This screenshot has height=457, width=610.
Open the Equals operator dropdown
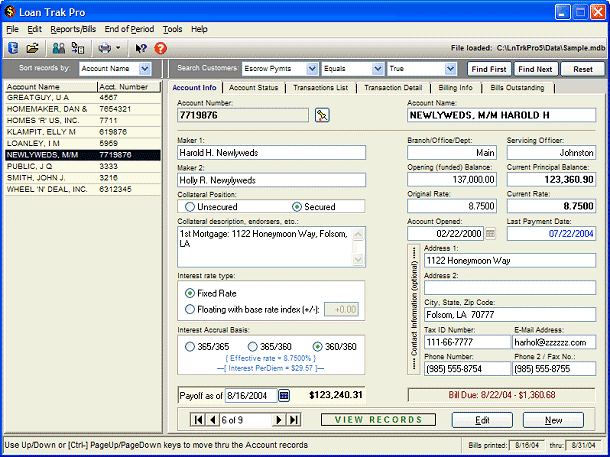377,69
